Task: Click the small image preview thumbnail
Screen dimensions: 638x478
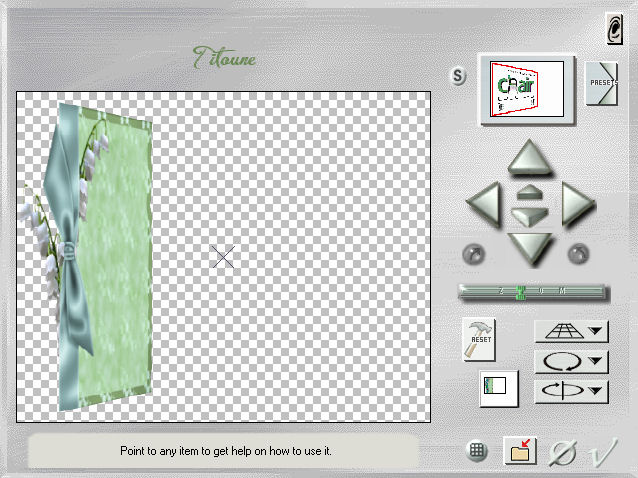Action: click(x=499, y=389)
